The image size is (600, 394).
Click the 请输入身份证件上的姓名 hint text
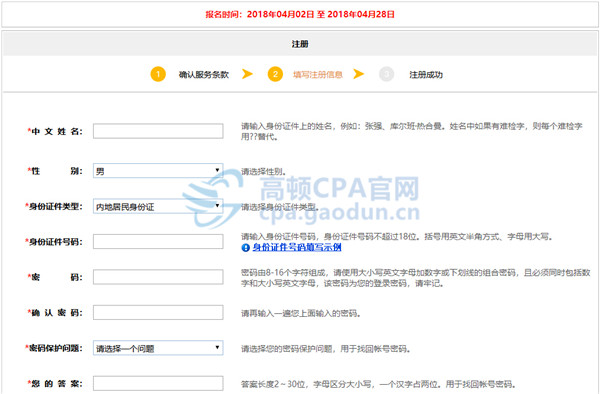pyautogui.click(x=412, y=131)
